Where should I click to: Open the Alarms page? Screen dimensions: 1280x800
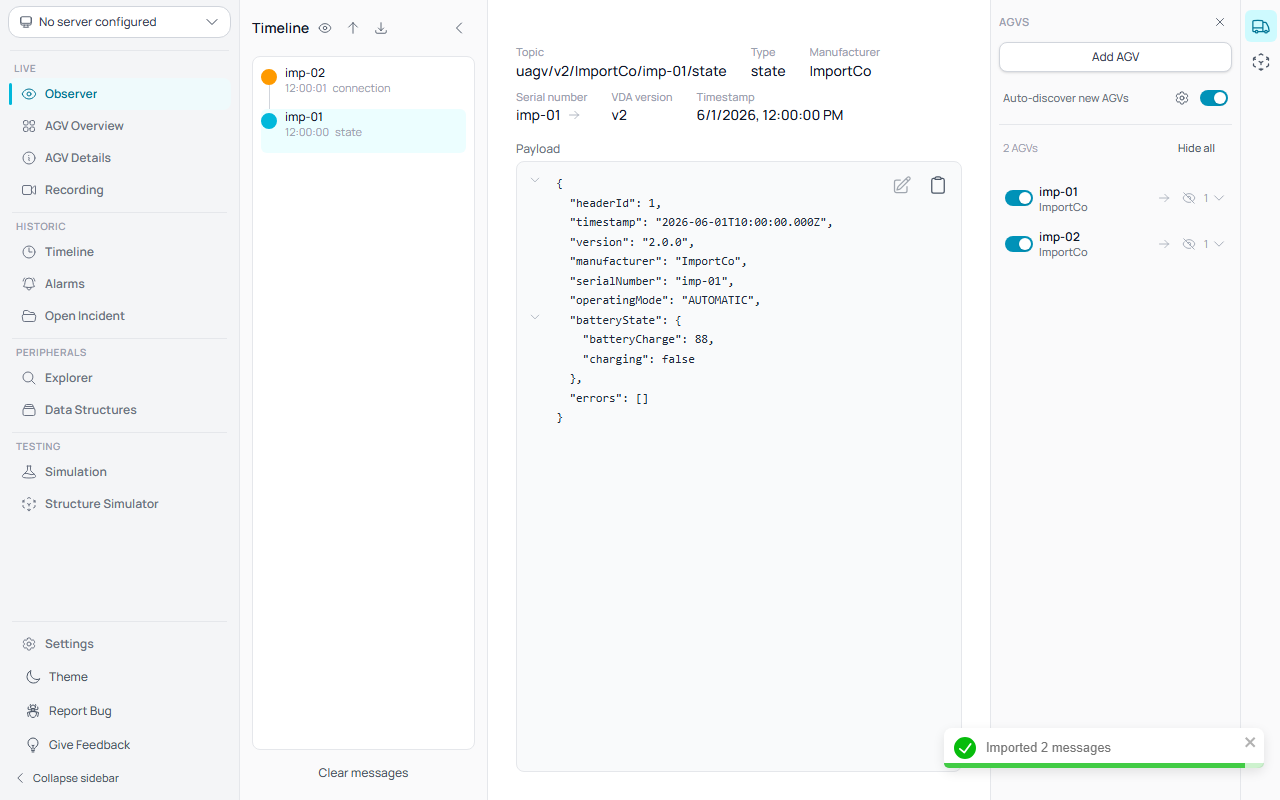point(120,284)
